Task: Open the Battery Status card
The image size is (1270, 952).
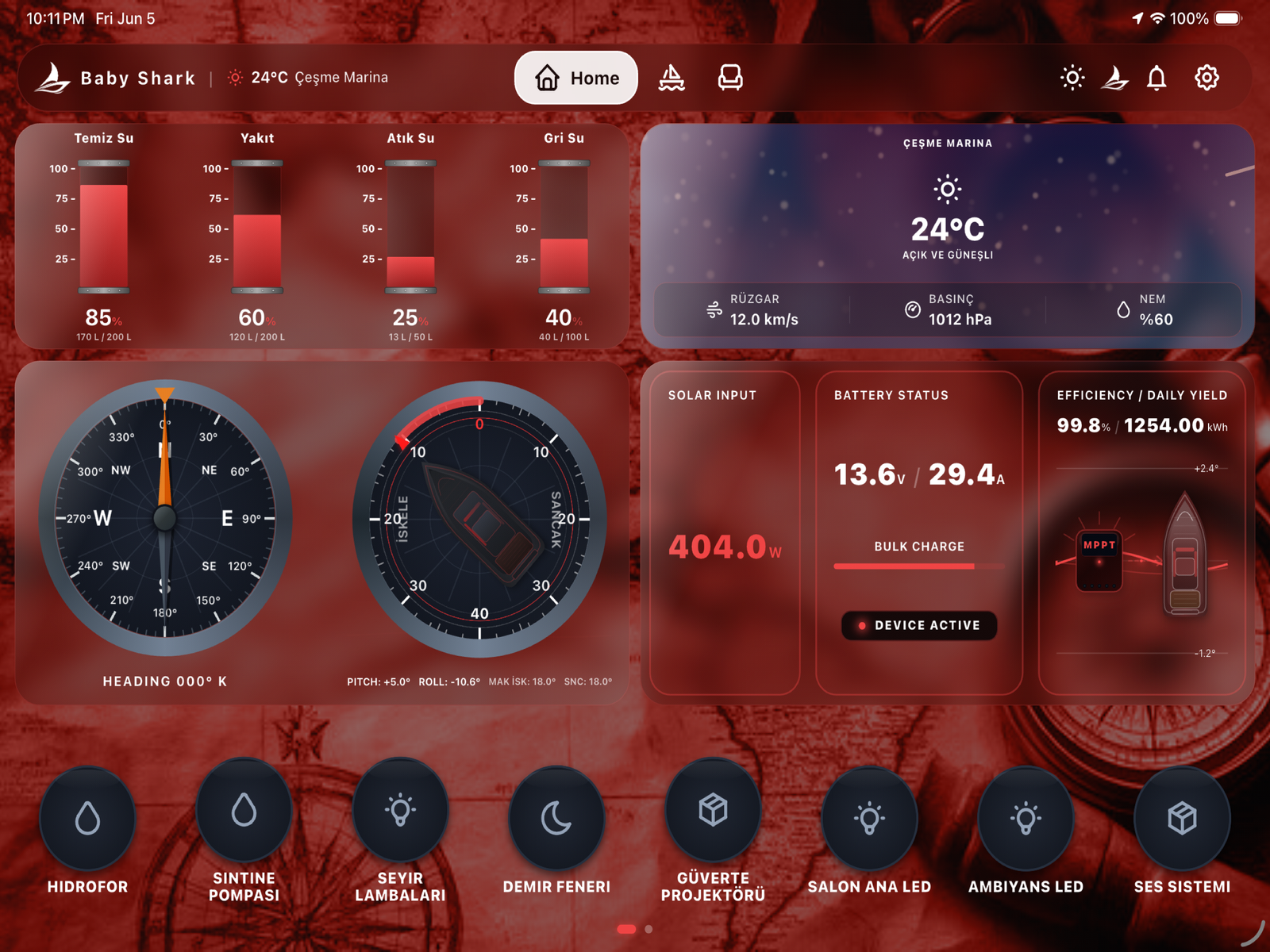Action: tap(919, 533)
